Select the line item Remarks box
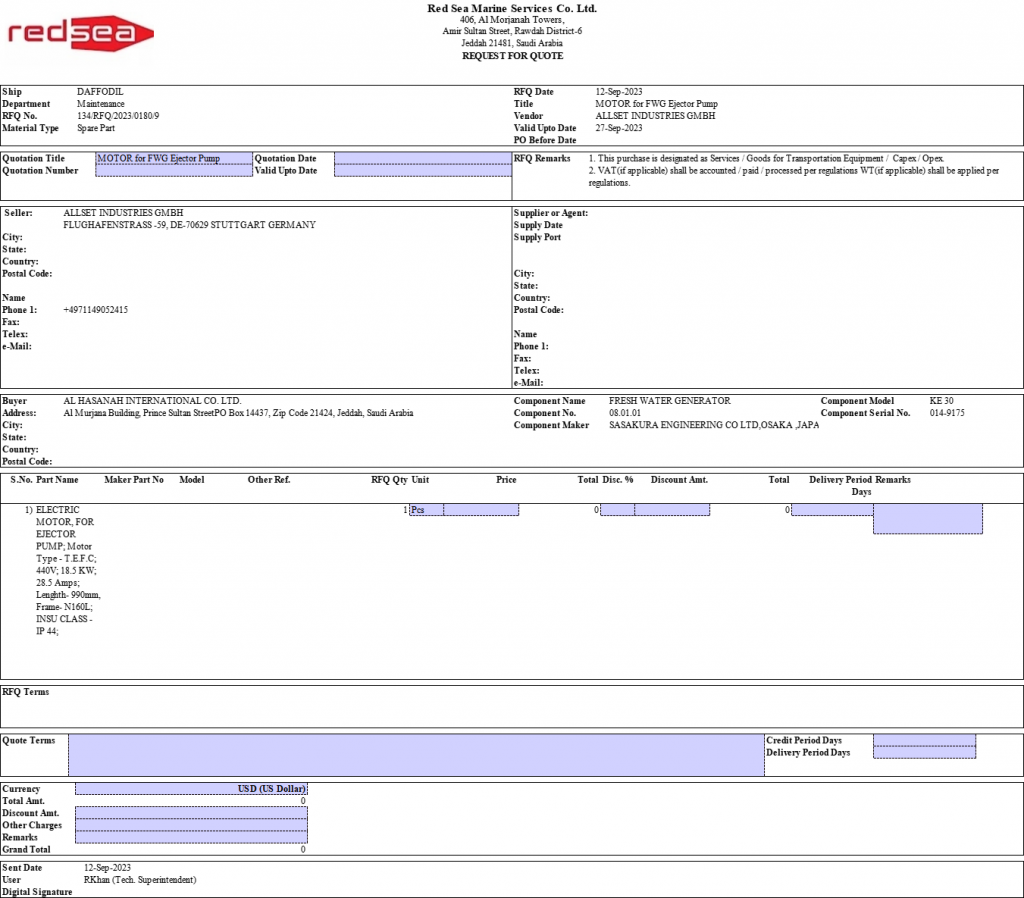Screen dimensions: 1024x898 pyautogui.click(x=927, y=519)
